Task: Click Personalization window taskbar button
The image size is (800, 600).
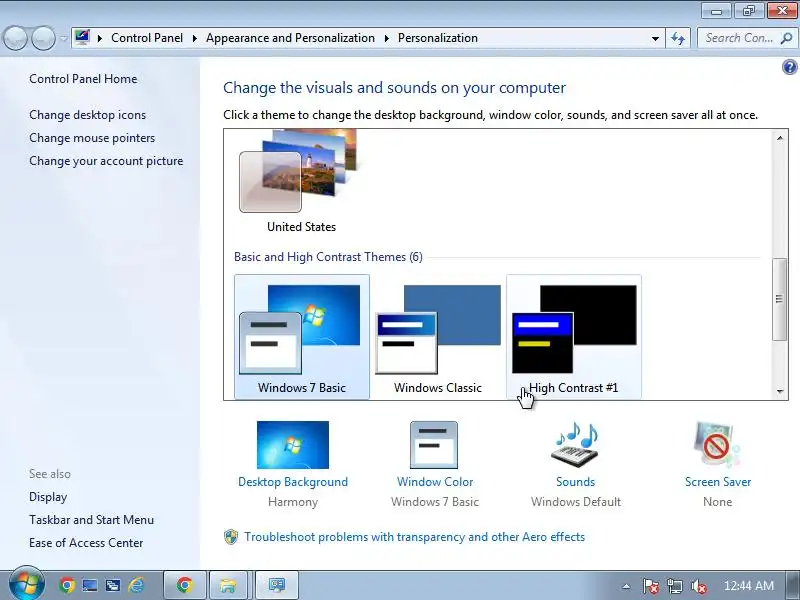Action: [277, 585]
